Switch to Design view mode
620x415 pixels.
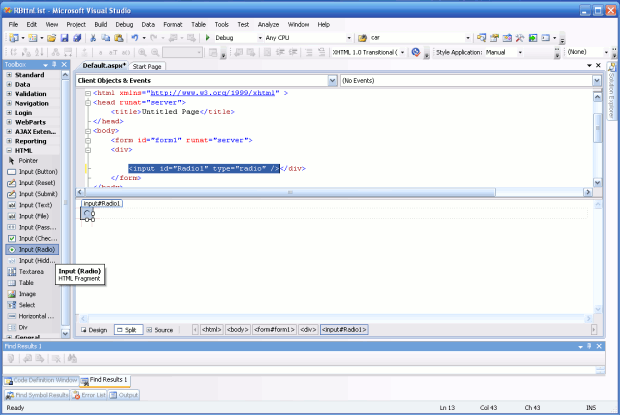94,329
